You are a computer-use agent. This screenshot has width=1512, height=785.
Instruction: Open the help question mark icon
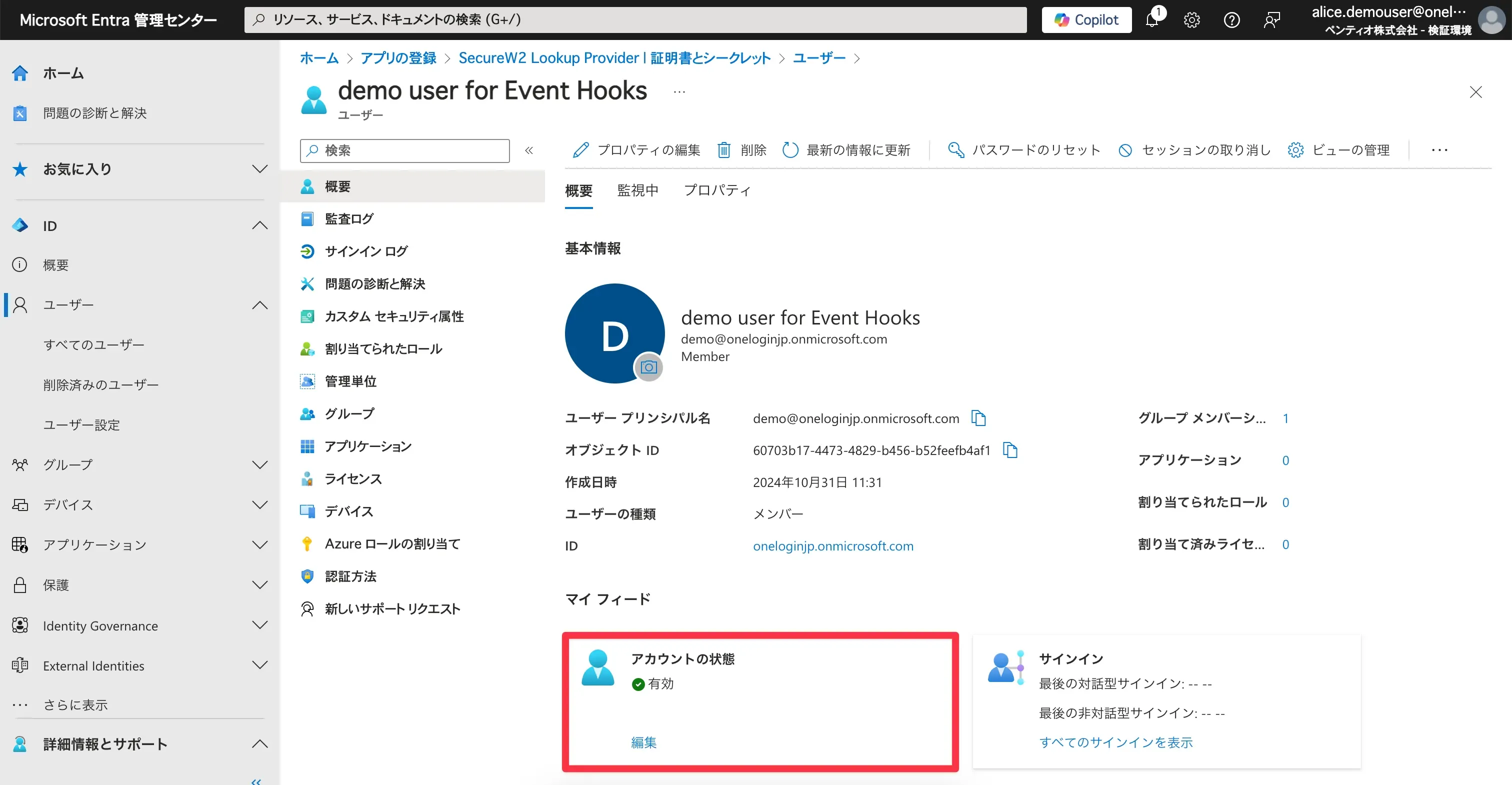point(1231,19)
